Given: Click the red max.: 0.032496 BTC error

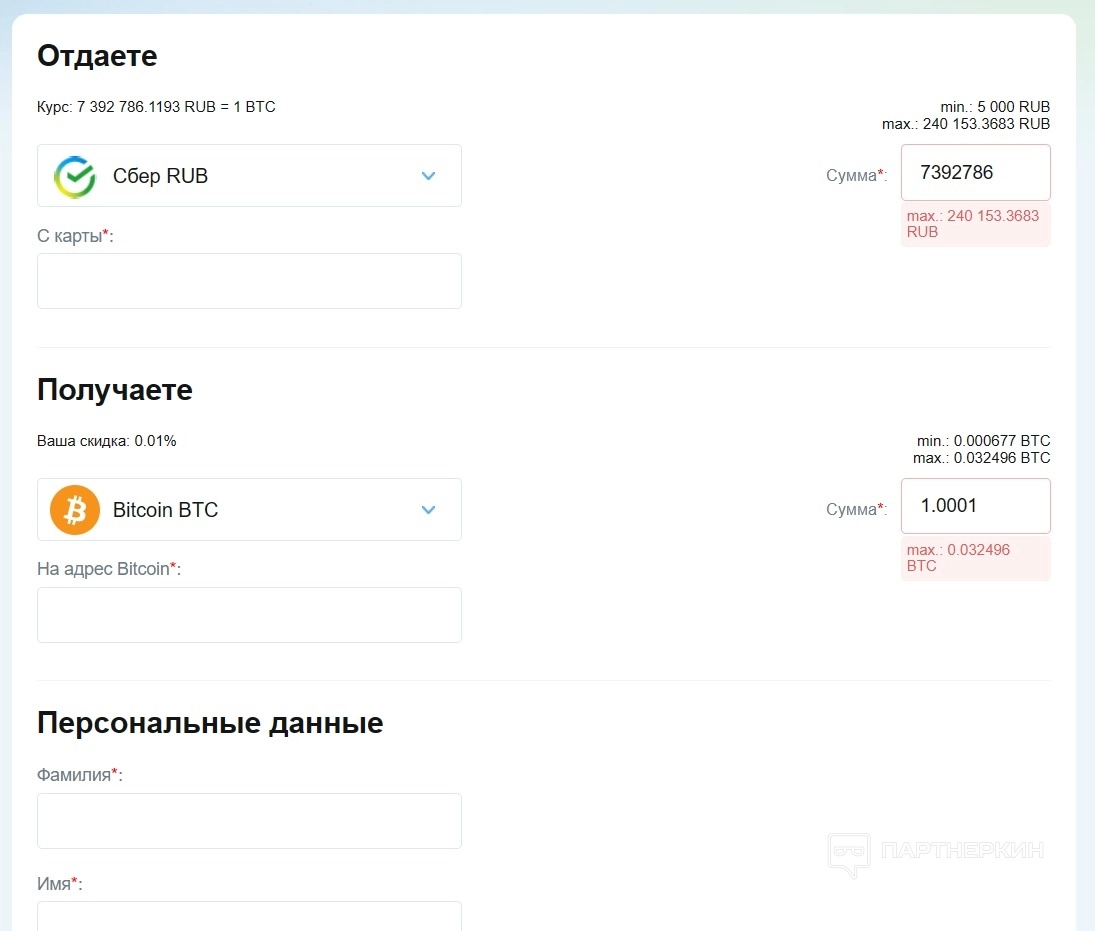Looking at the screenshot, I should 976,557.
